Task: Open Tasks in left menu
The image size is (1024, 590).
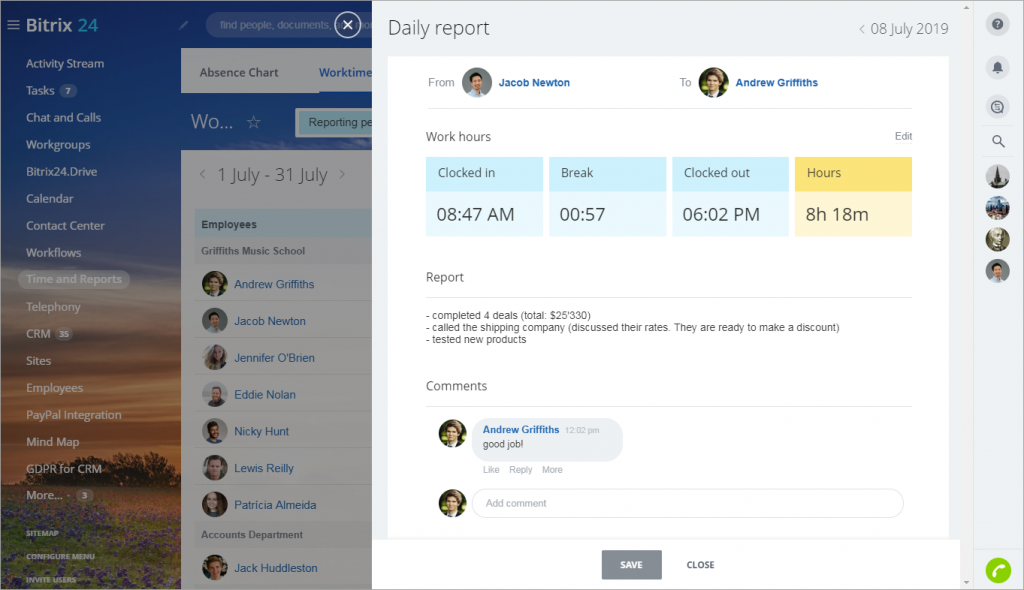Action: point(40,90)
